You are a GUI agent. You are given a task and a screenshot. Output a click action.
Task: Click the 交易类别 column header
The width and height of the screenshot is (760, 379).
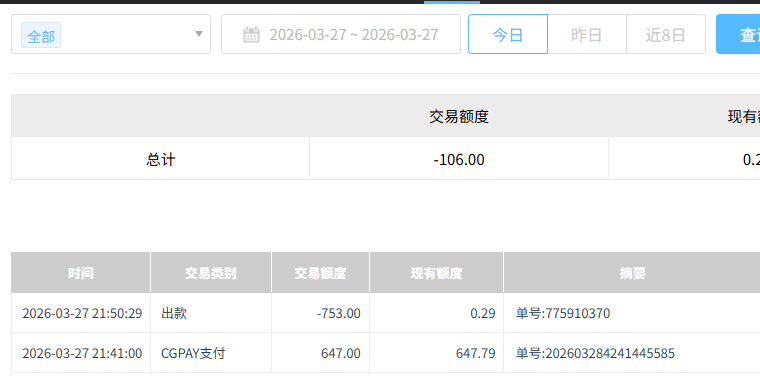point(210,273)
